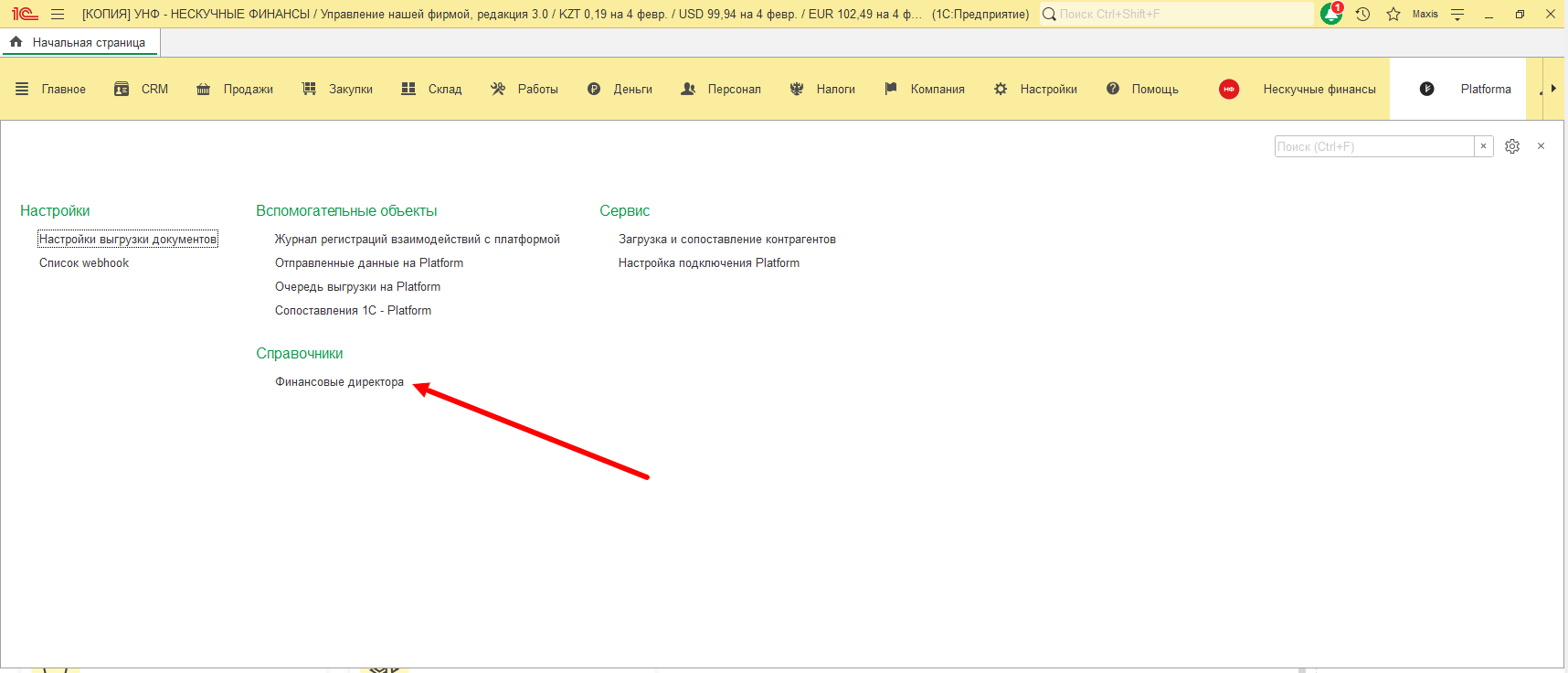Open the Деньги section
The image size is (1568, 673).
point(632,90)
